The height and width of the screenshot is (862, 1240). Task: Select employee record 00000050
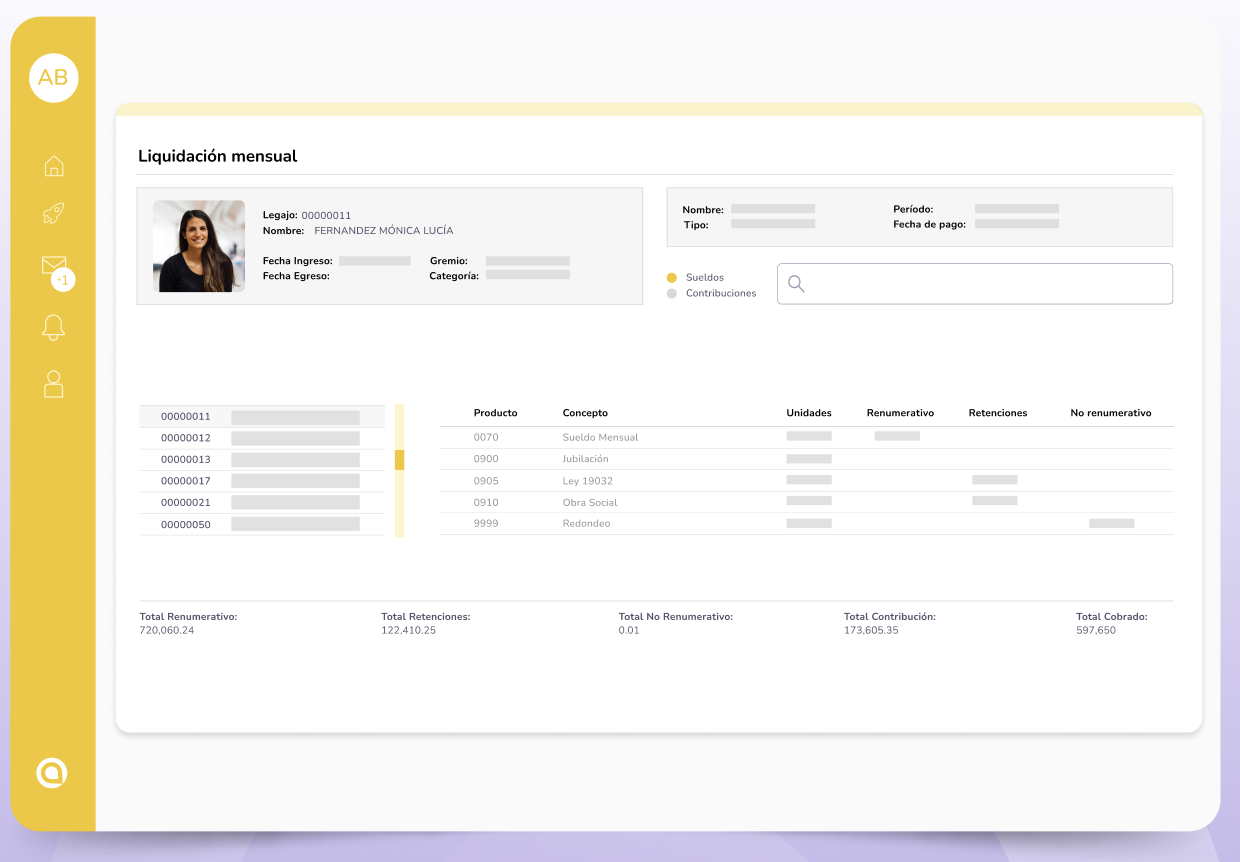click(x=186, y=524)
